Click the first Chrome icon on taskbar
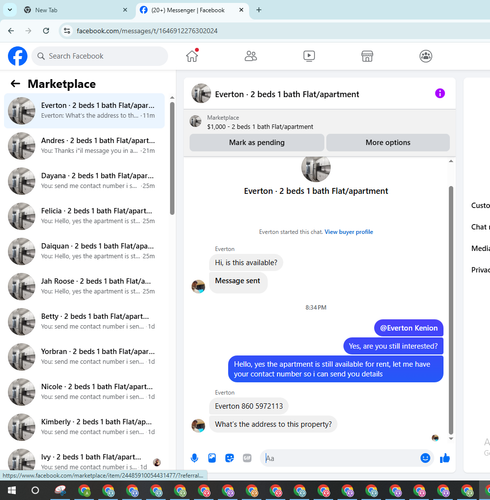The height and width of the screenshot is (500, 490). (x=84, y=490)
